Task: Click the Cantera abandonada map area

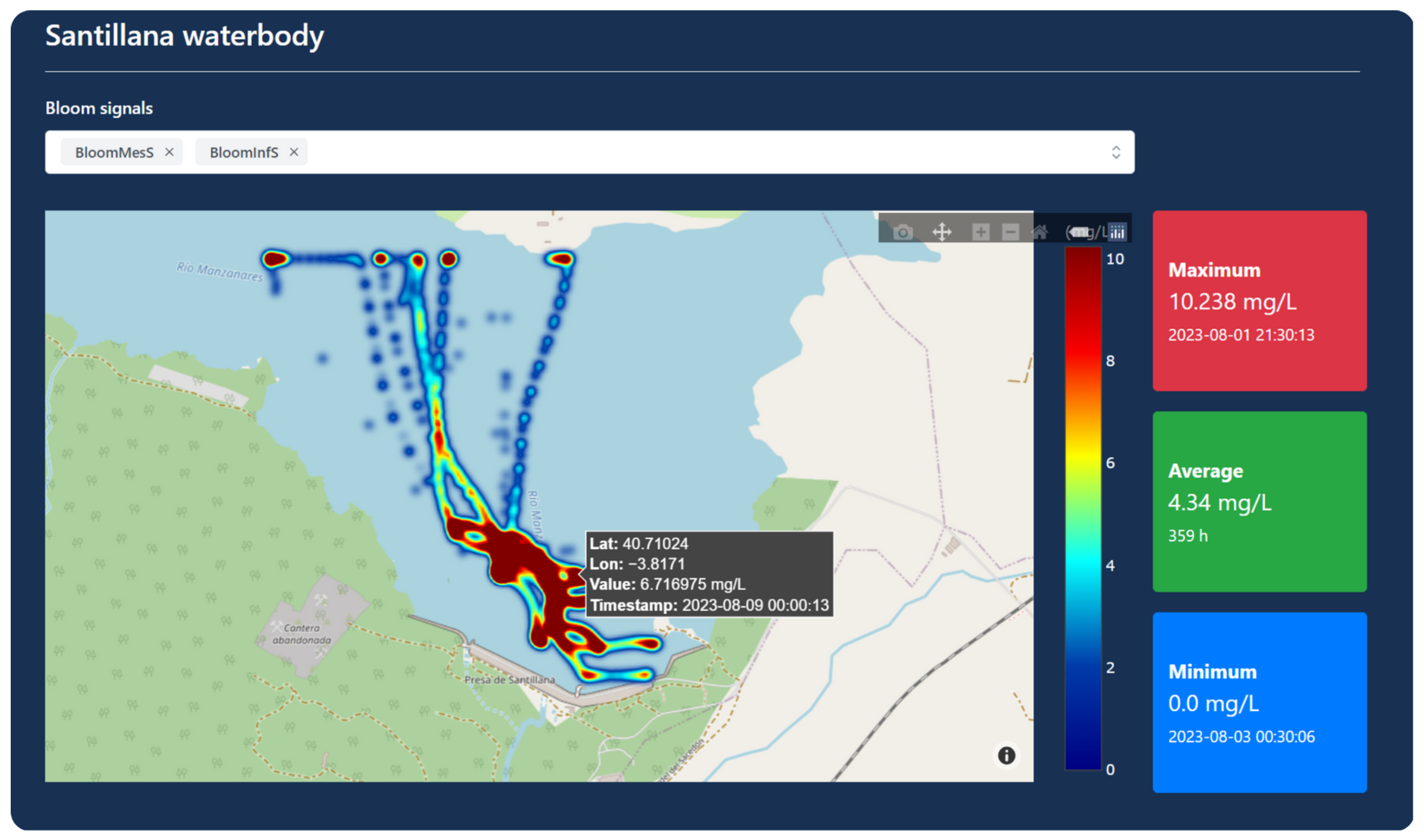Action: tap(302, 634)
